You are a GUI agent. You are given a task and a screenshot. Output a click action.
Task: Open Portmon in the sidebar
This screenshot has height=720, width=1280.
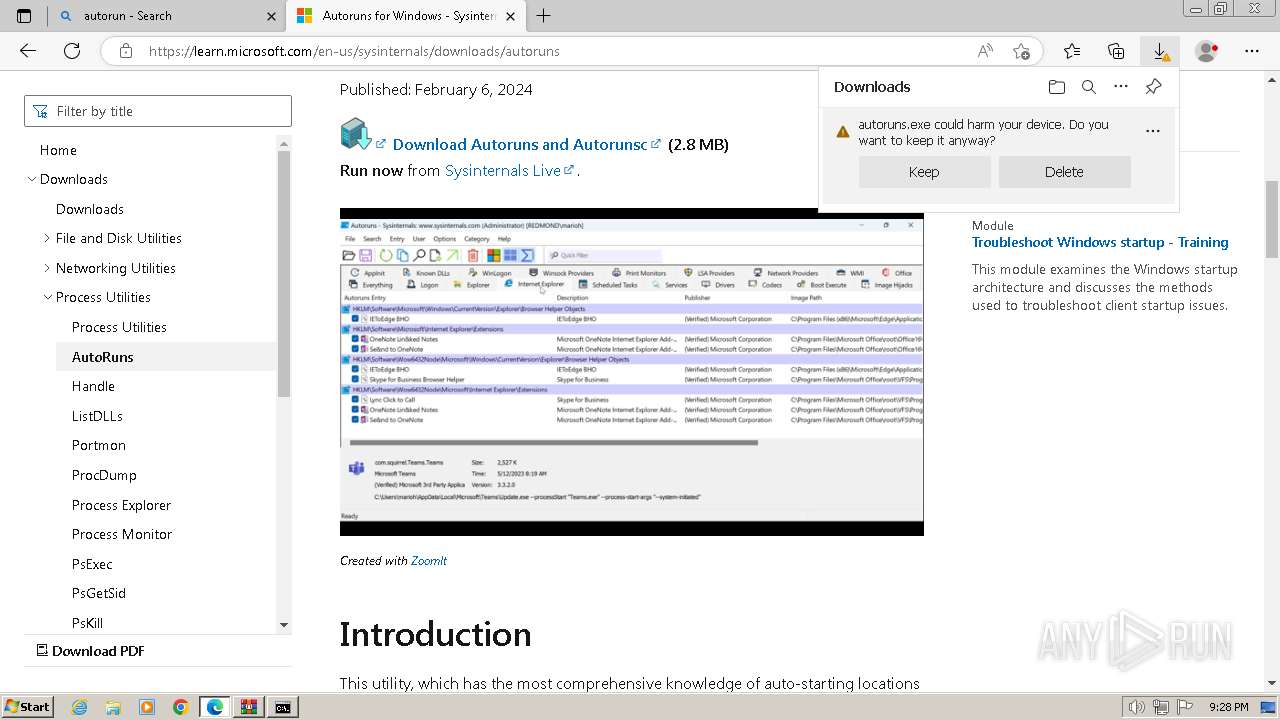[99, 445]
